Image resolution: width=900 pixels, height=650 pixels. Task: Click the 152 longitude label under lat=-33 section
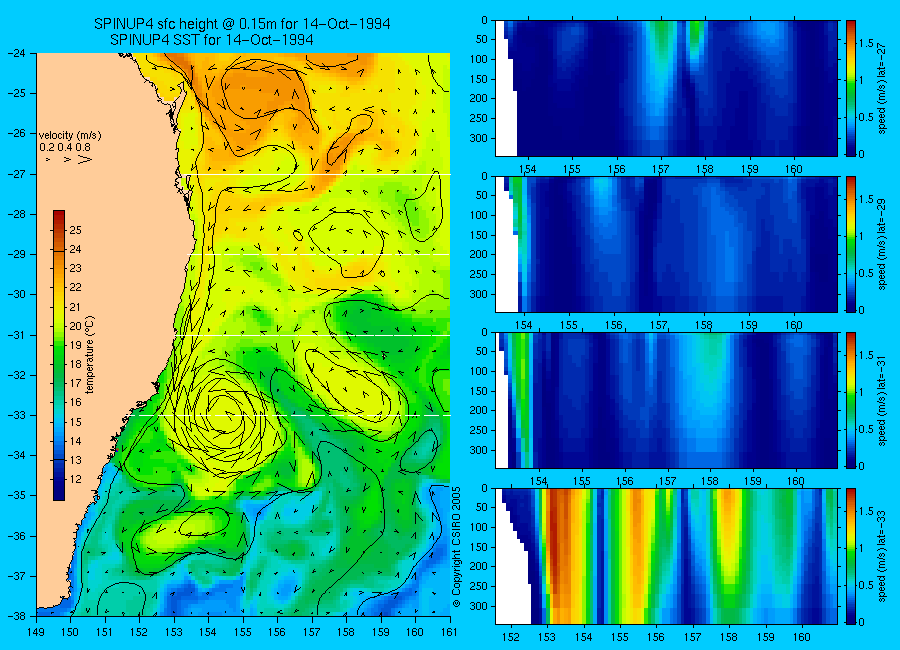click(x=511, y=637)
